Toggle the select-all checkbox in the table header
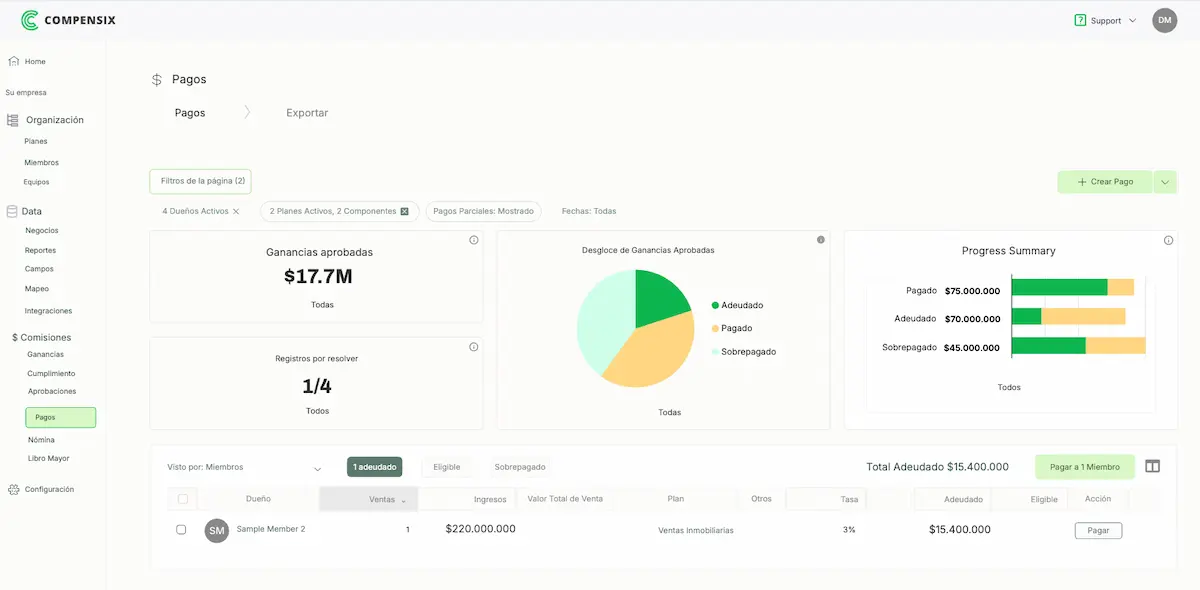The image size is (1200, 590). click(182, 499)
